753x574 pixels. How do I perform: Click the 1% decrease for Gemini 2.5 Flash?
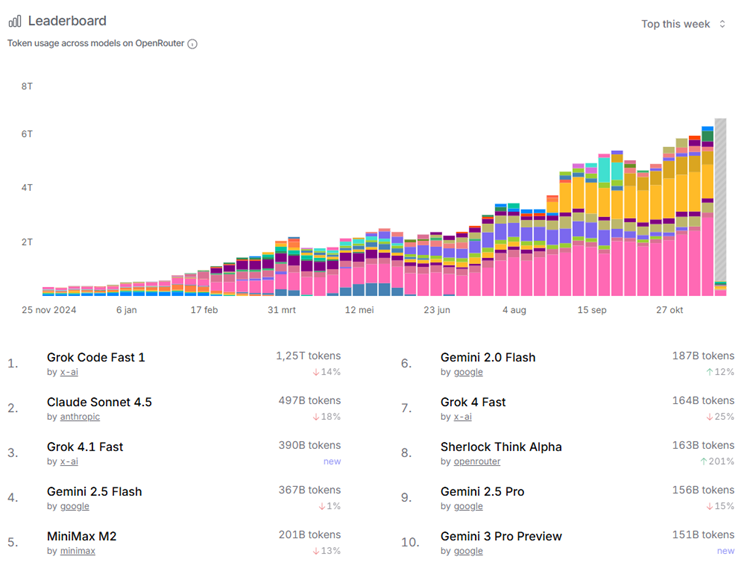[x=329, y=506]
